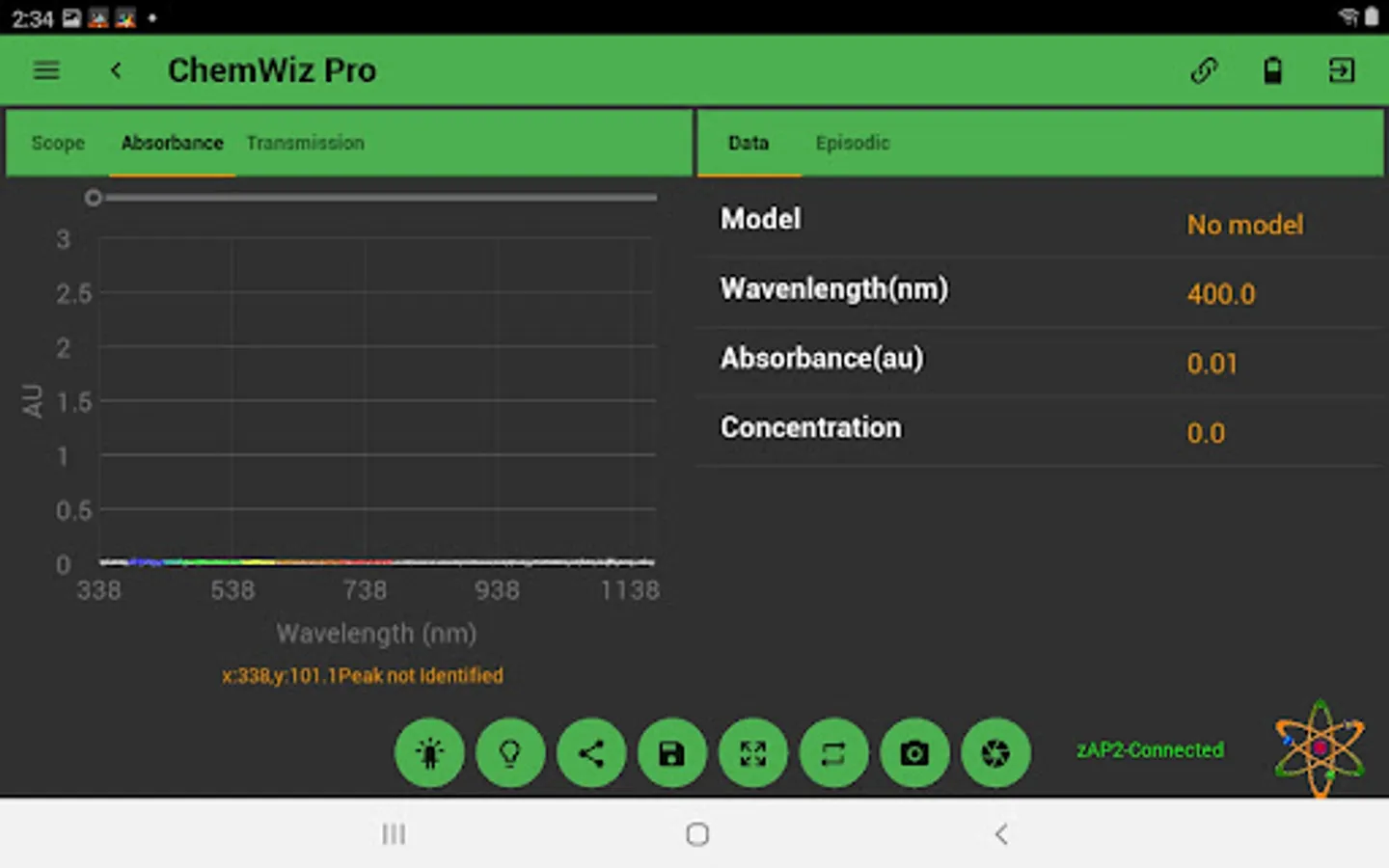Tap the wavelength value 400.0
1389x868 pixels.
[x=1221, y=294]
